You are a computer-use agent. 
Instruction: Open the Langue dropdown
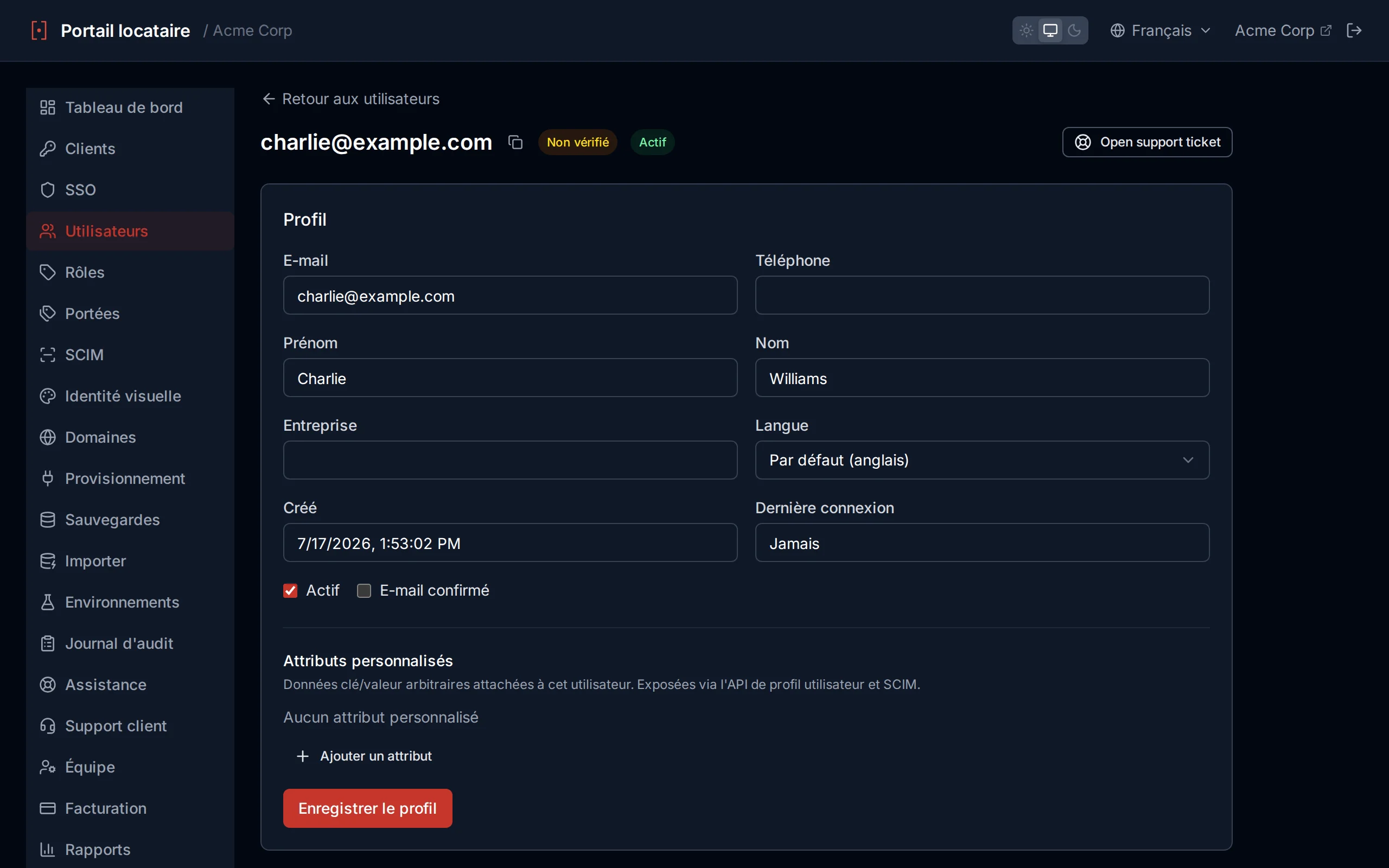coord(982,460)
